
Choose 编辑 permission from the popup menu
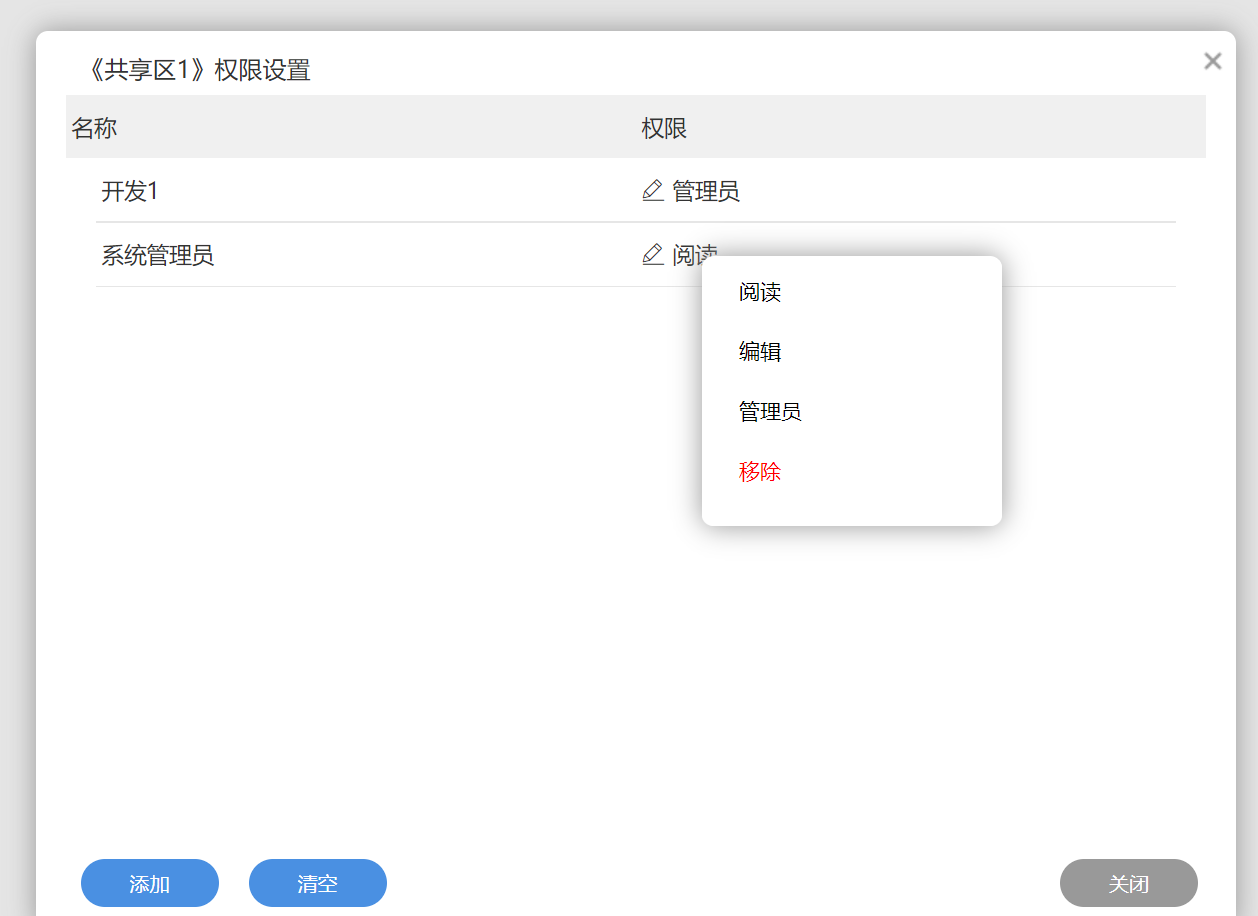[x=760, y=352]
